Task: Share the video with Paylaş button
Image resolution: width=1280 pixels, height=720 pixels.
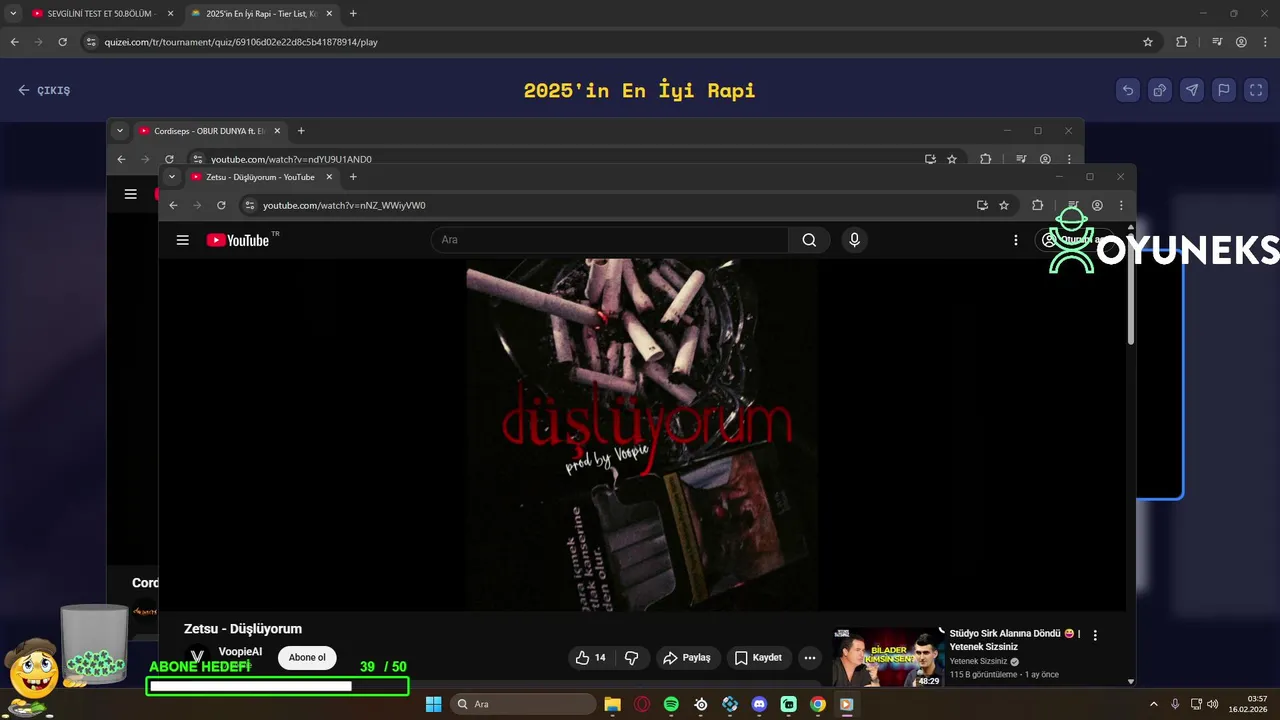Action: (687, 657)
